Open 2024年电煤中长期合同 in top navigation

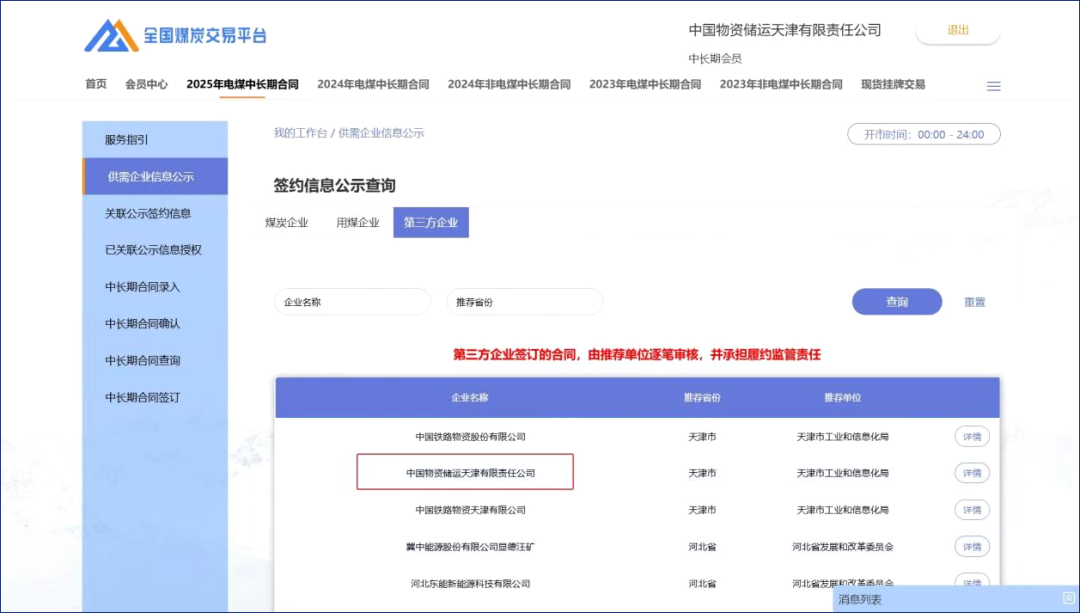(373, 84)
